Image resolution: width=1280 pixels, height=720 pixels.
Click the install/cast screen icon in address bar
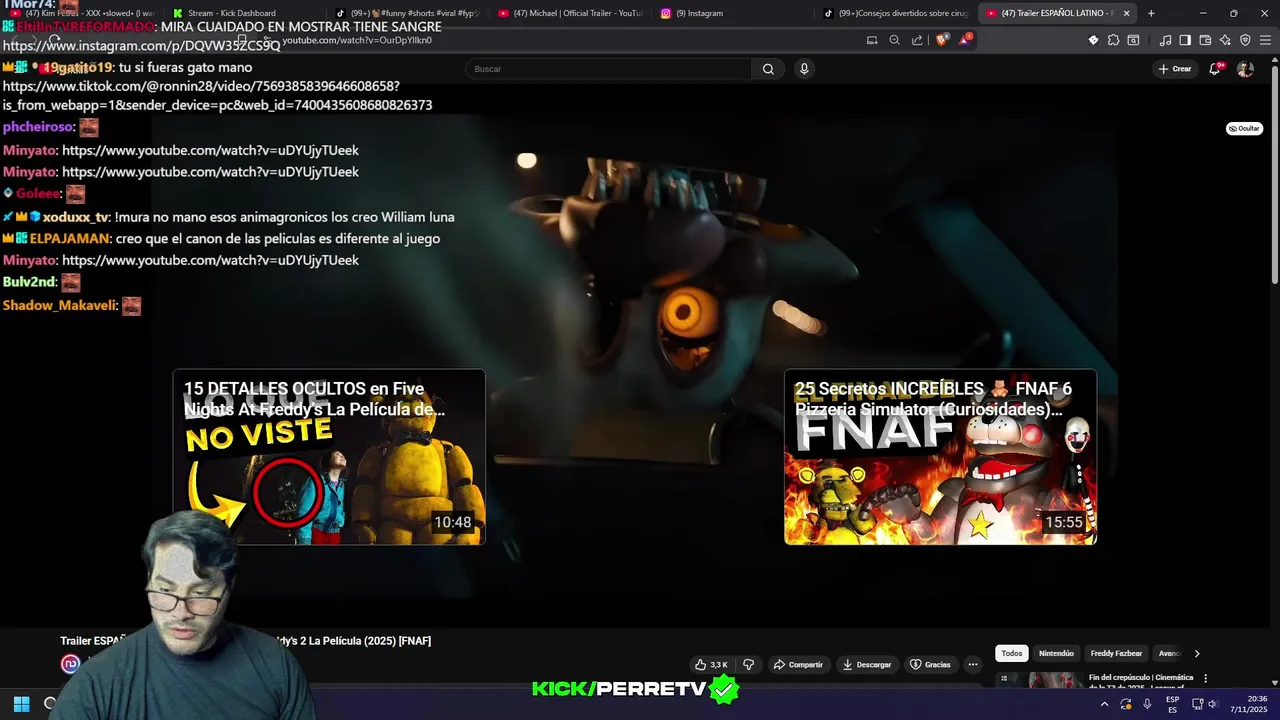pyautogui.click(x=872, y=40)
